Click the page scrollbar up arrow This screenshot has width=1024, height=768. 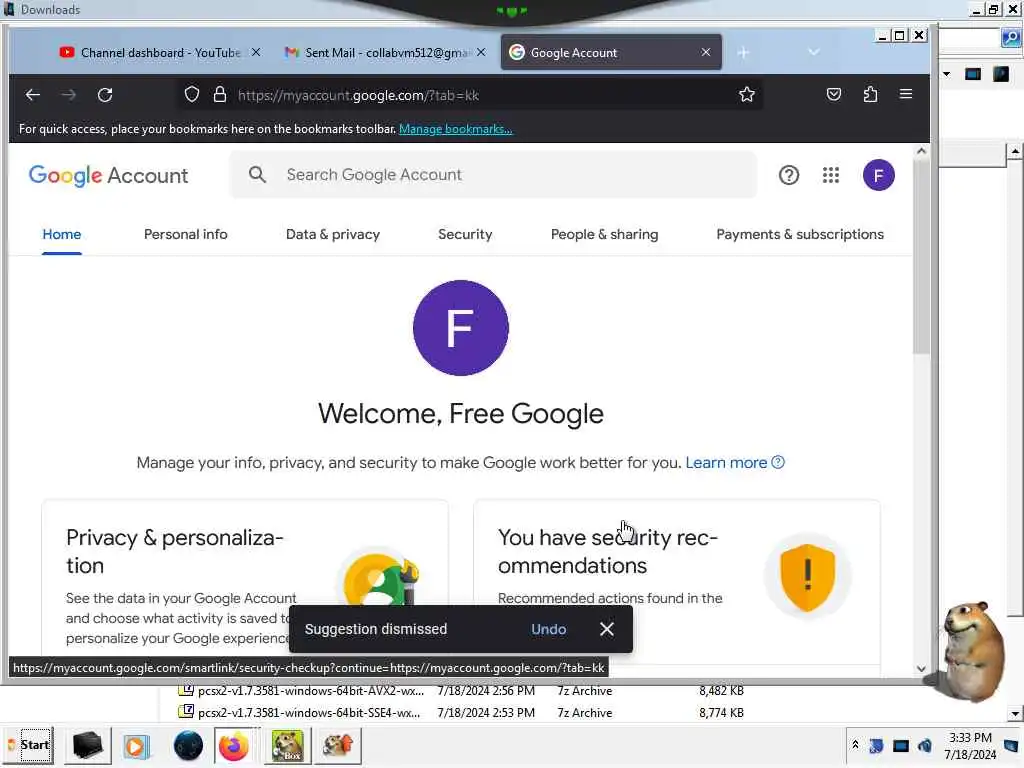pos(921,151)
